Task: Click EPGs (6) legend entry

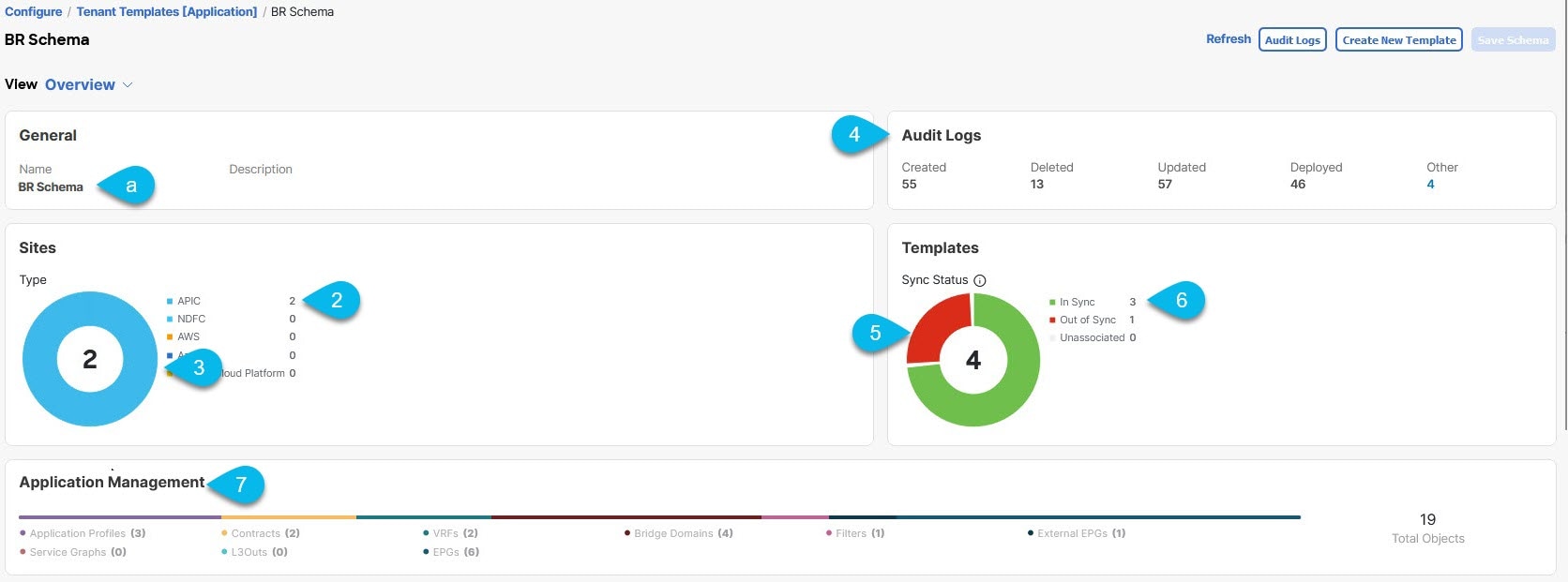Action: tap(451, 552)
